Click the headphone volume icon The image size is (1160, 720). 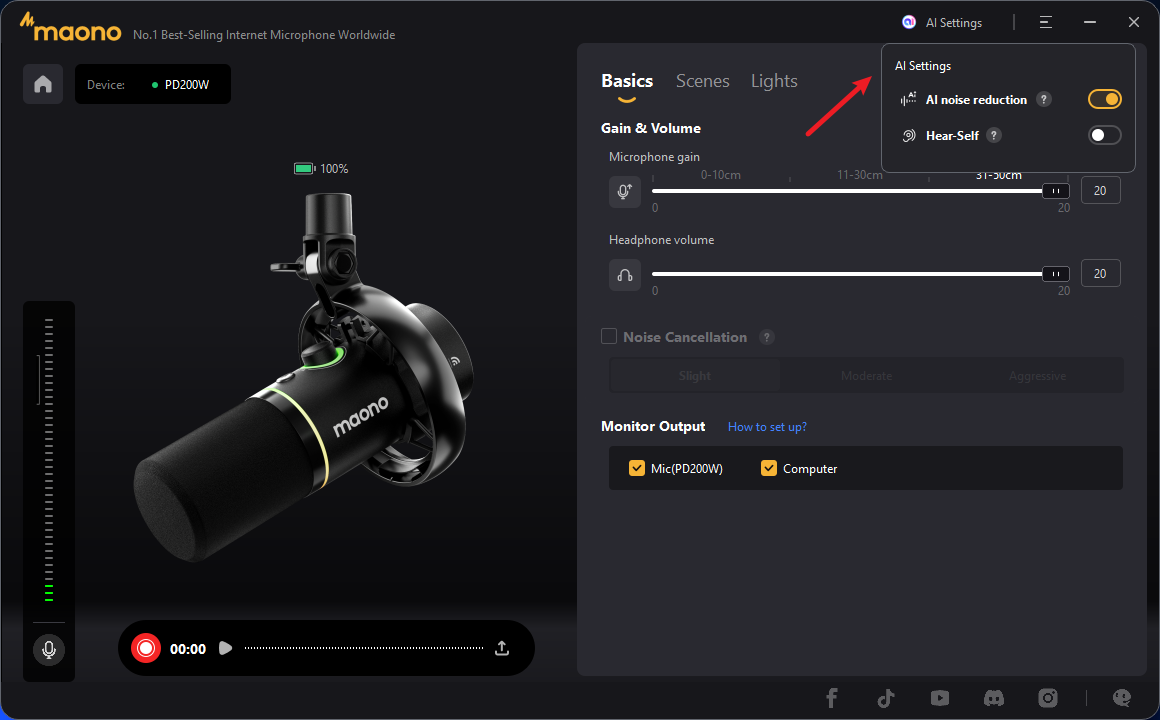(x=625, y=275)
